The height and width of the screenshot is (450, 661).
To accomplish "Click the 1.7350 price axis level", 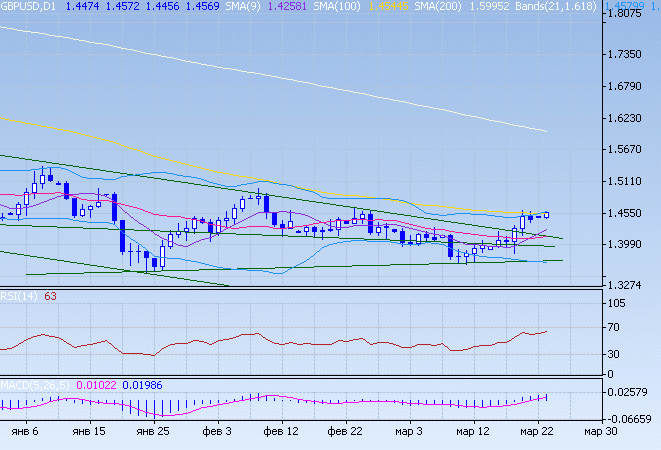I will (x=630, y=55).
